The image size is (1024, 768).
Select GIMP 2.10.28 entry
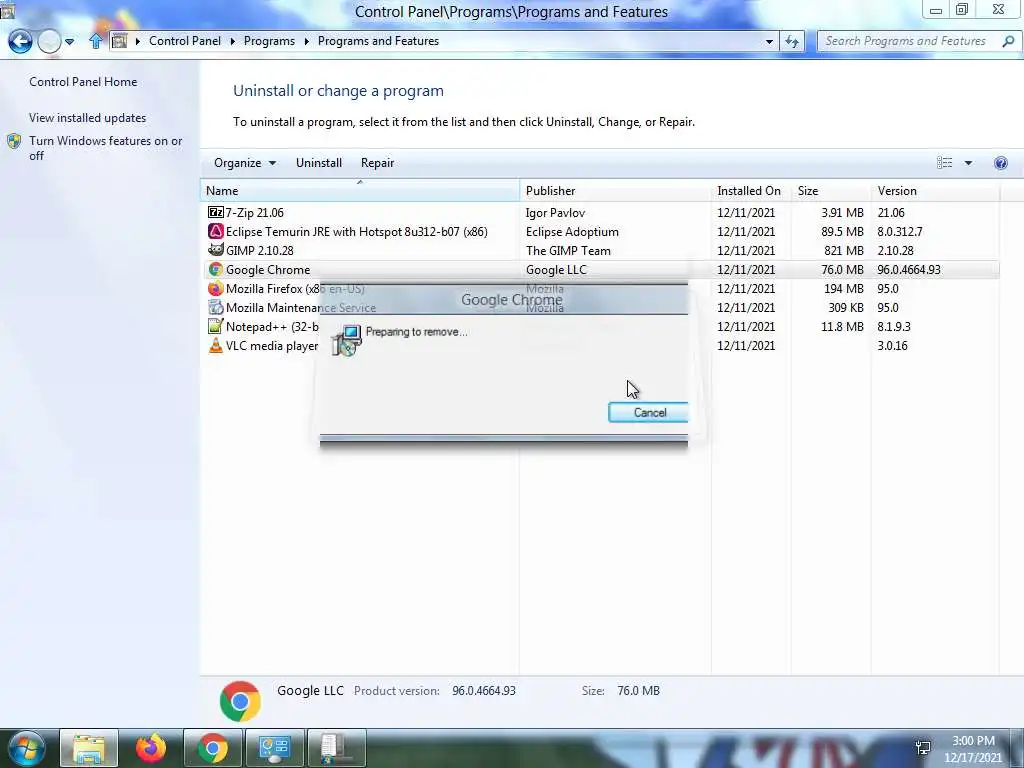click(259, 251)
